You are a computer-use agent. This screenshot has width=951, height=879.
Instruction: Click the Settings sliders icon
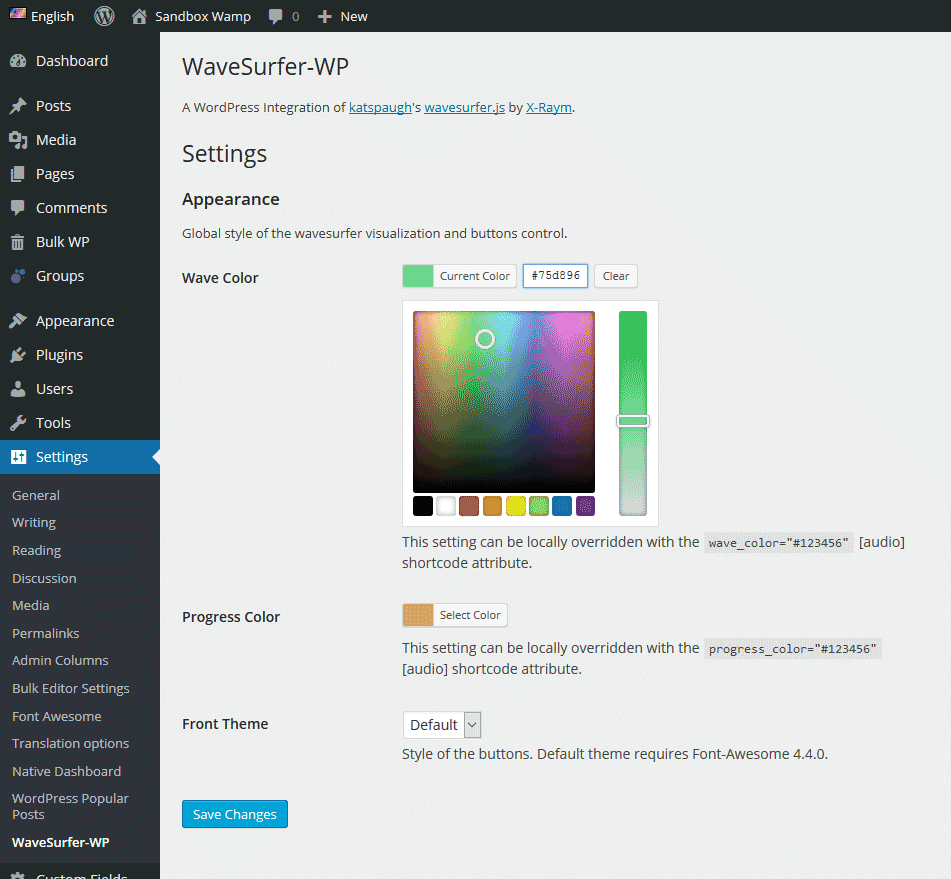(19, 457)
